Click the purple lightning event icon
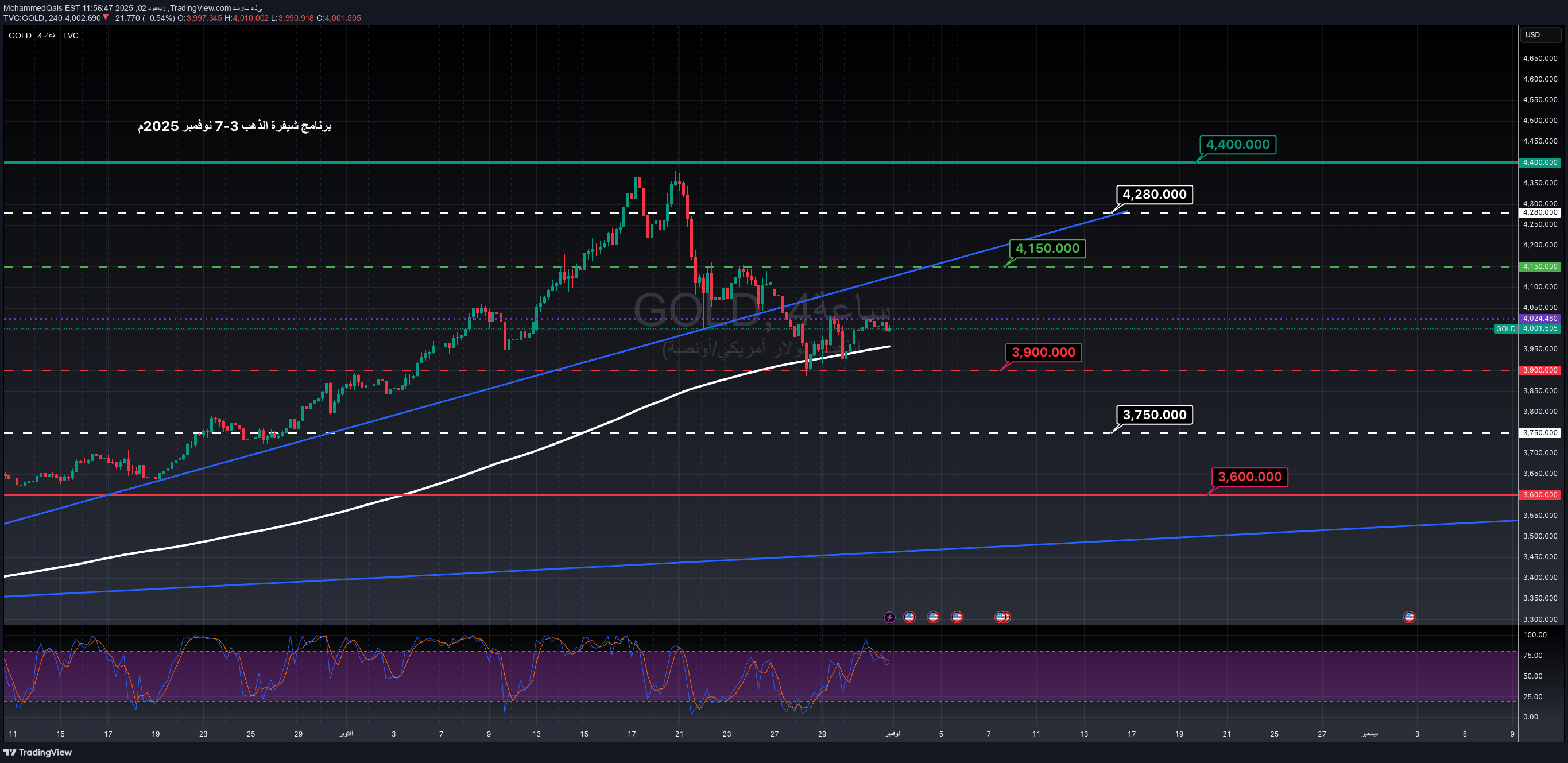The height and width of the screenshot is (763, 1568). pos(889,617)
